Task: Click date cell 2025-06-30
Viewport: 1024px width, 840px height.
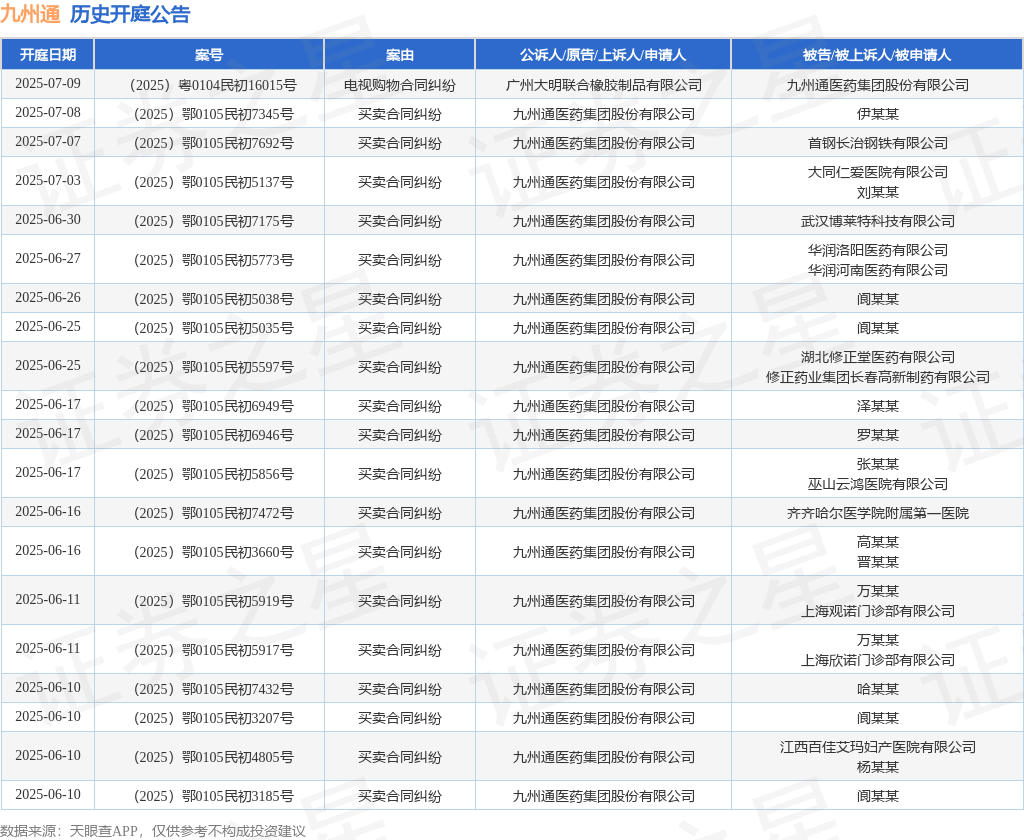Action: tap(48, 219)
